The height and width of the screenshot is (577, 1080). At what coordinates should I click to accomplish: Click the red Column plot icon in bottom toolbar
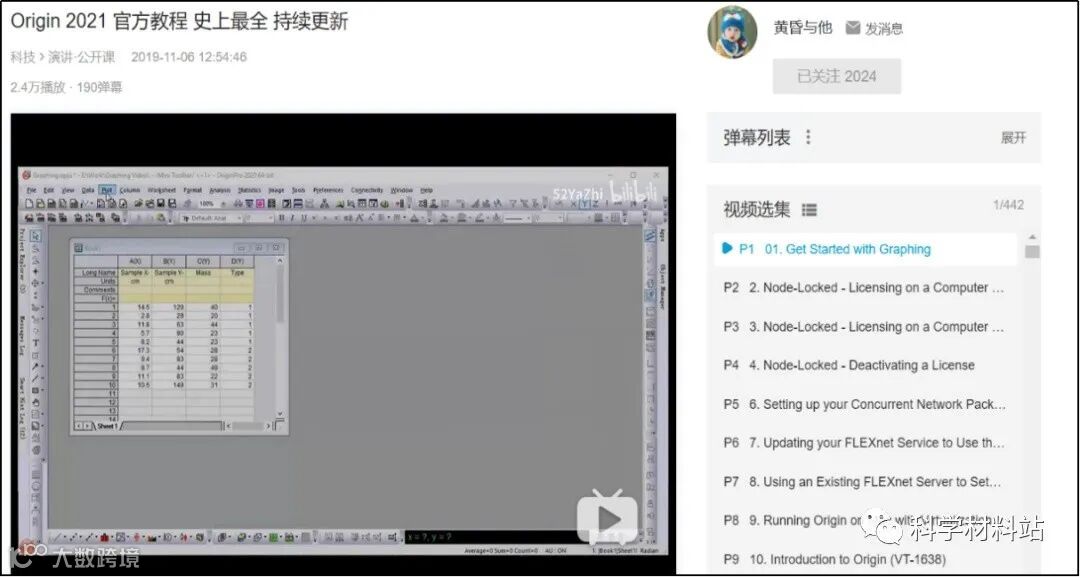point(104,536)
